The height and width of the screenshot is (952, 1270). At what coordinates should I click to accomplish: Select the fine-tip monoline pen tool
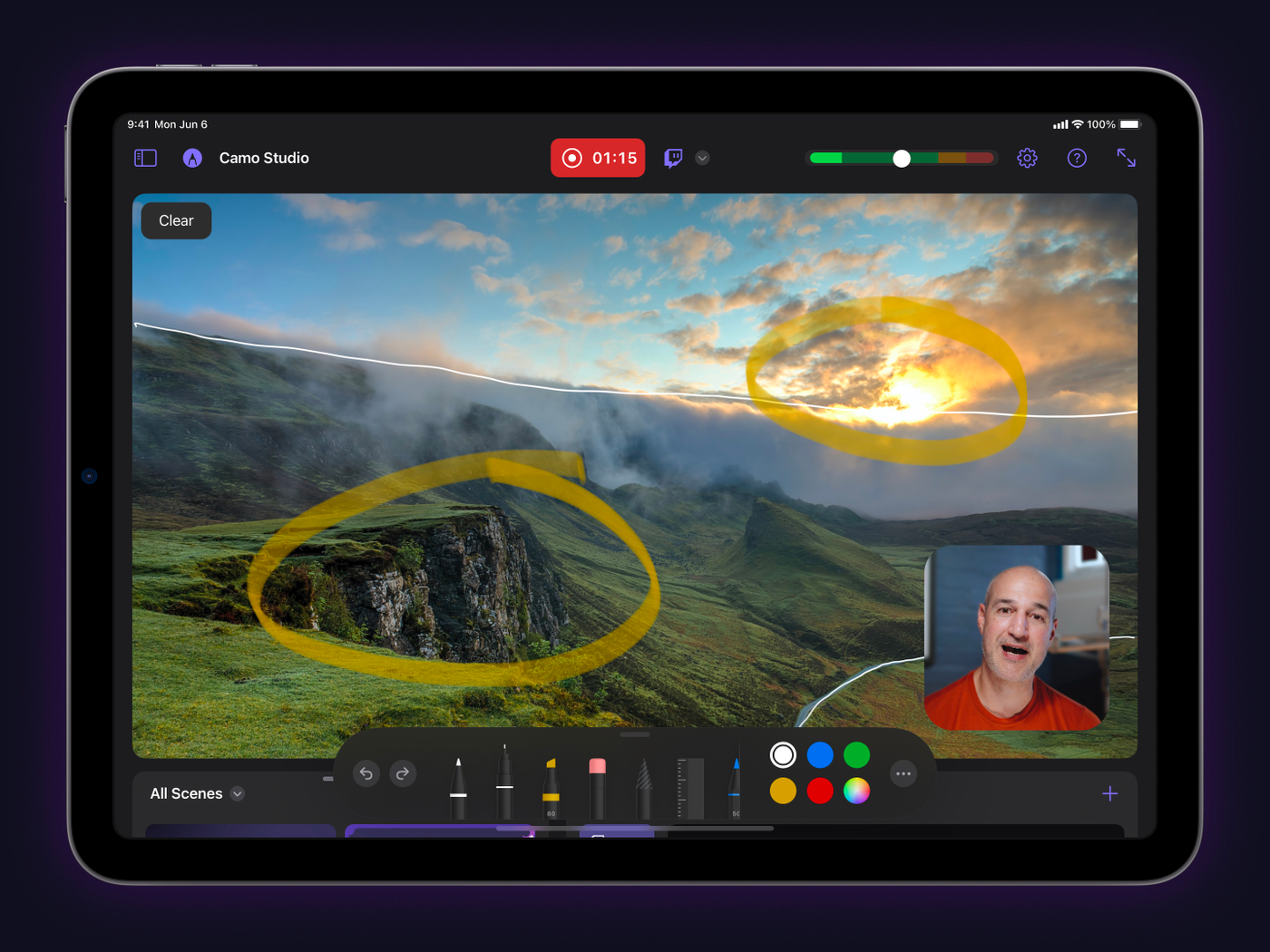pyautogui.click(x=504, y=782)
